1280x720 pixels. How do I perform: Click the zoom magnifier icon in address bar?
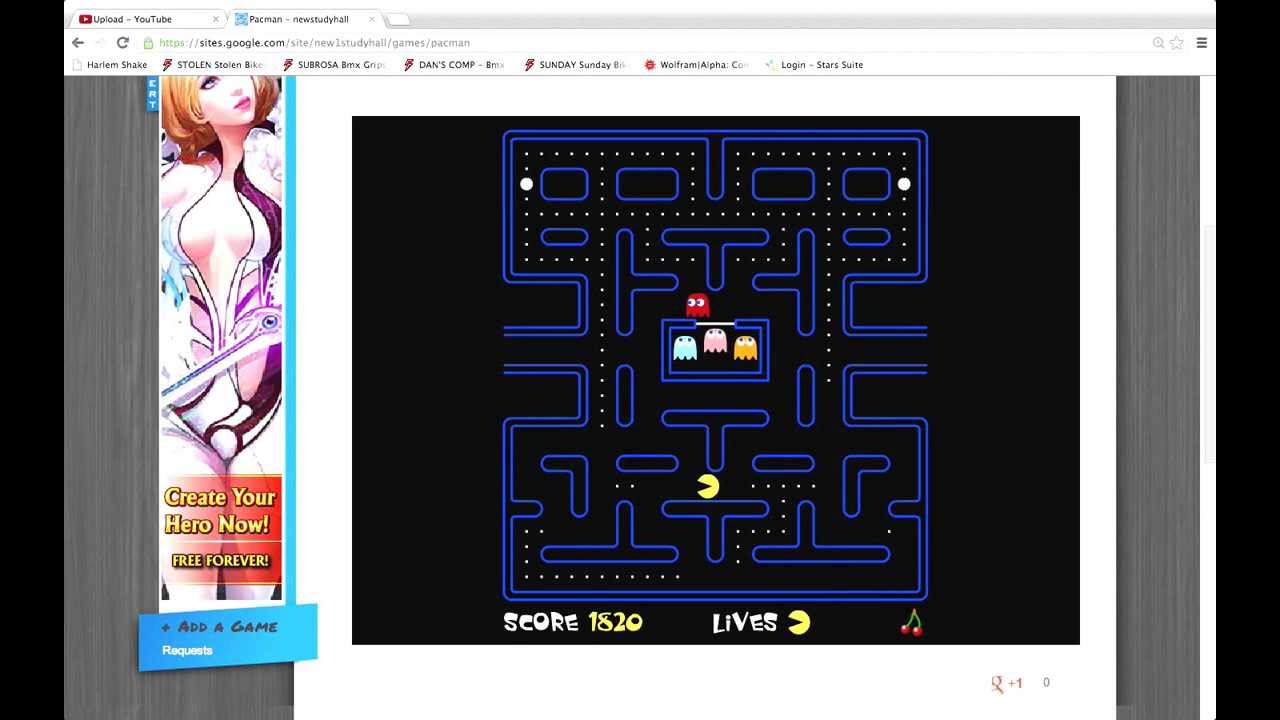[x=1158, y=43]
